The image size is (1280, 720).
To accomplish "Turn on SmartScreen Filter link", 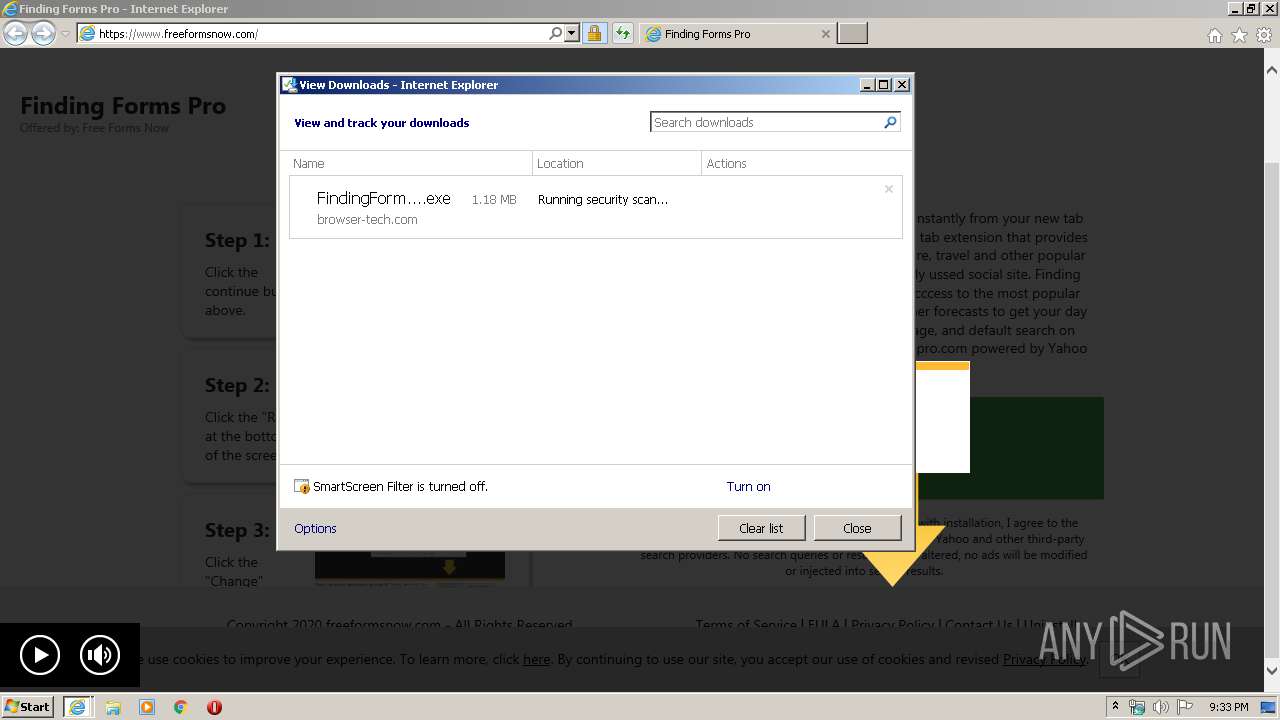I will [748, 486].
